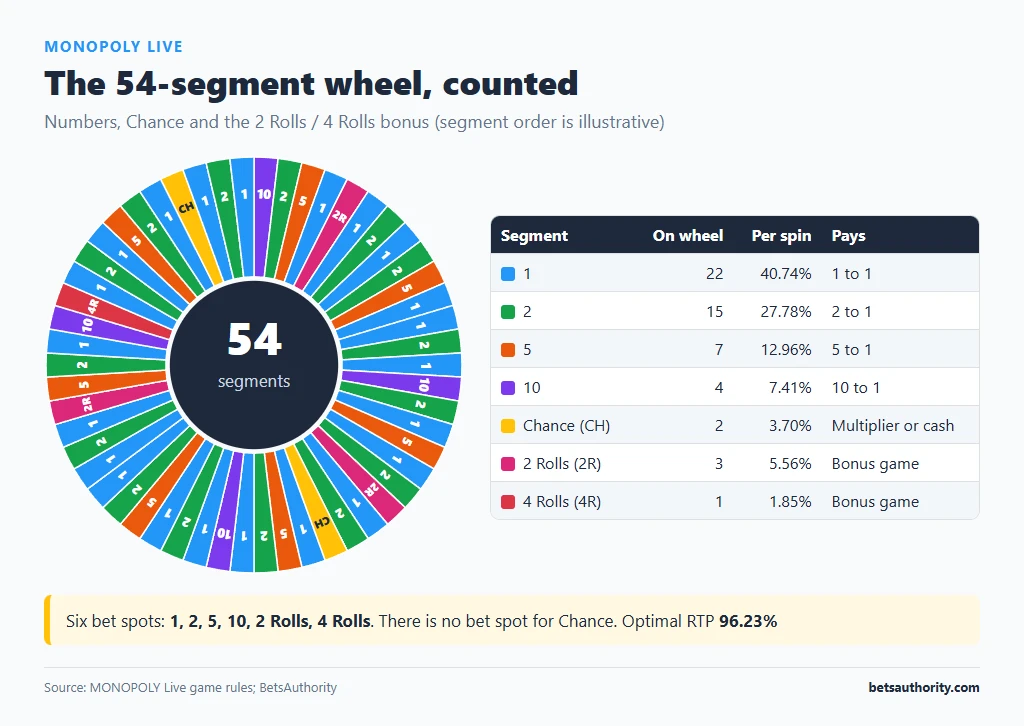Click the '2 to 1' payout cell
Screen dimensions: 1024x726
coord(852,311)
